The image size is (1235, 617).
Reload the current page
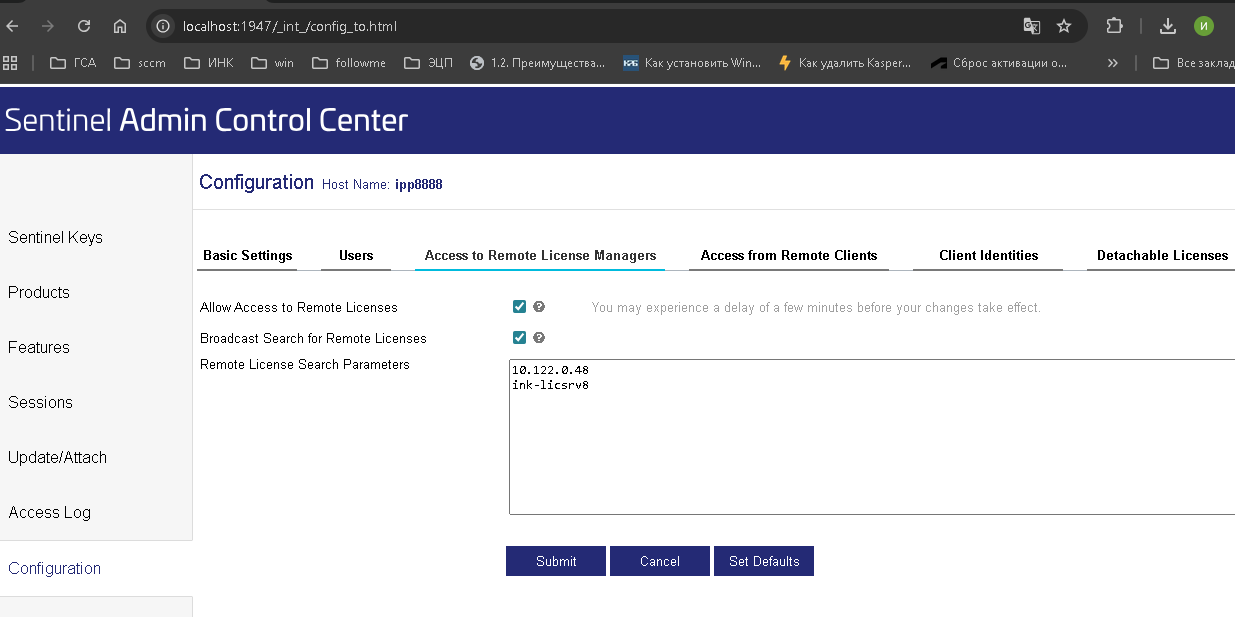point(84,26)
